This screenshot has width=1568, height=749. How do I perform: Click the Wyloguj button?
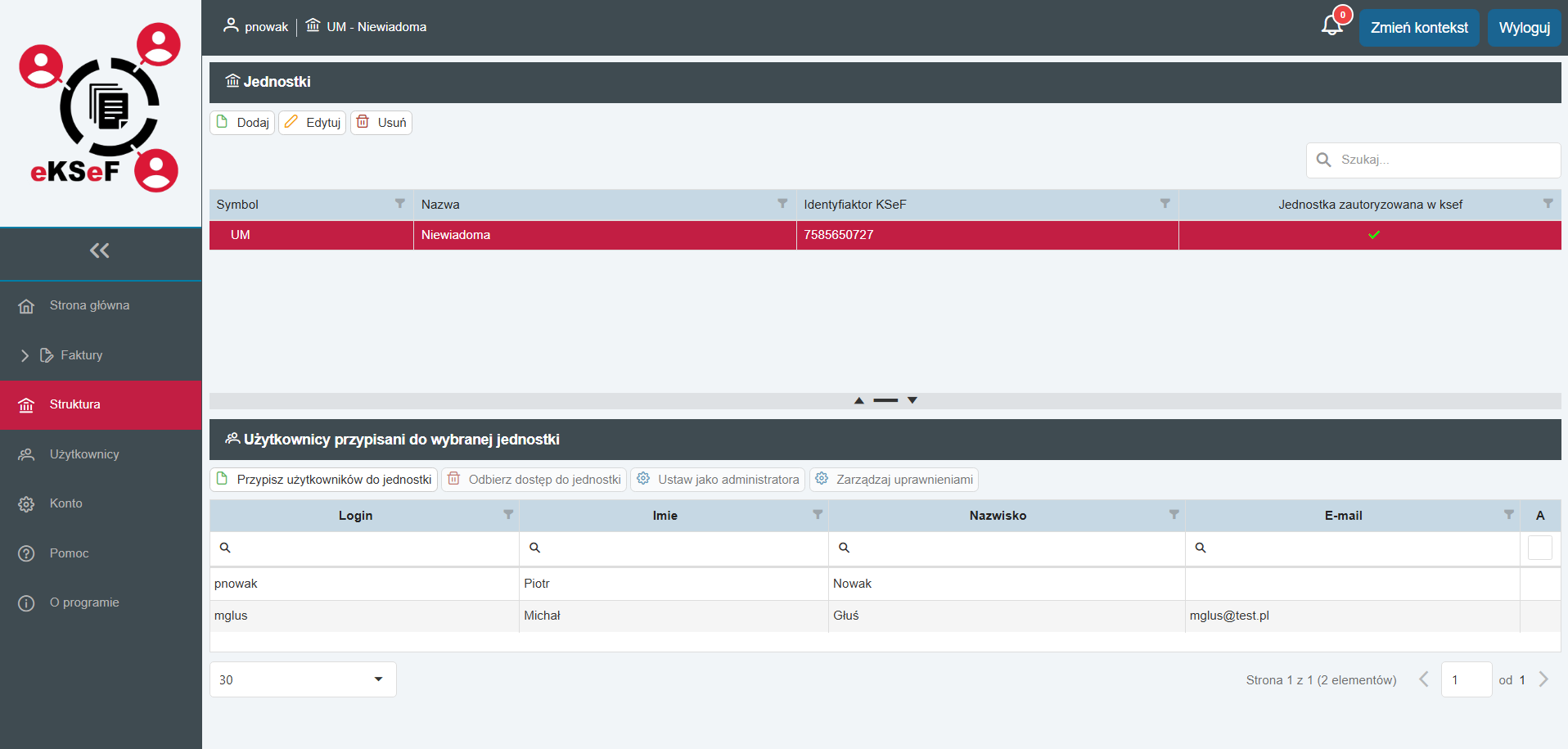coord(1524,28)
